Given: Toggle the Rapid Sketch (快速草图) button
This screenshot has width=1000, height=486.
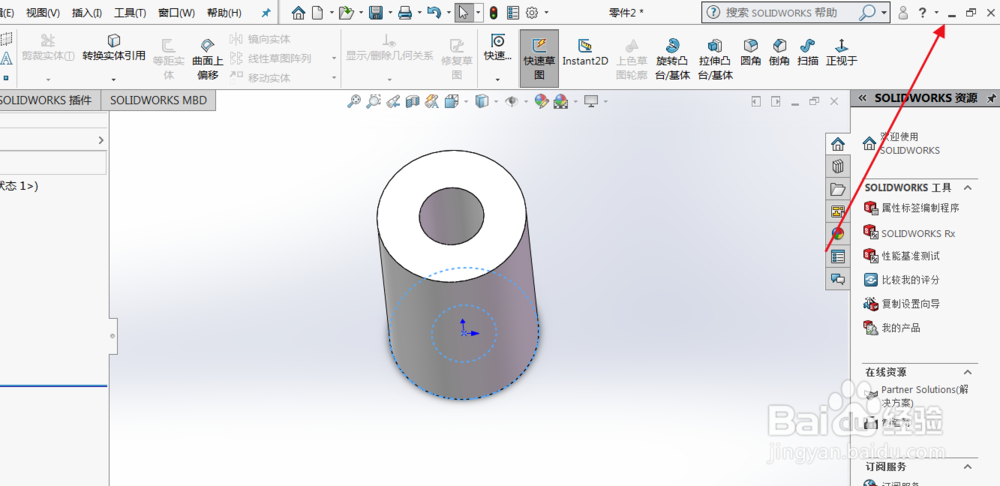Looking at the screenshot, I should point(540,59).
